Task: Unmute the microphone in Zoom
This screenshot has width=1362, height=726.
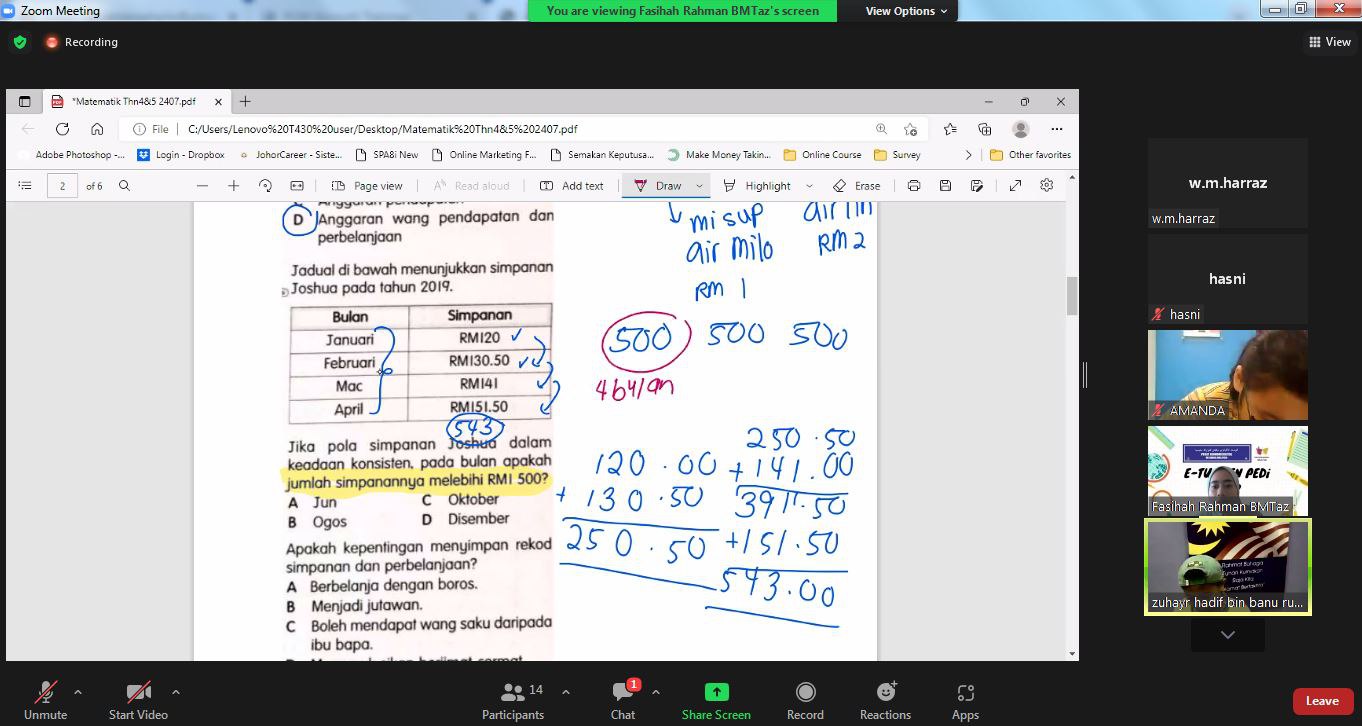Action: pyautogui.click(x=45, y=700)
